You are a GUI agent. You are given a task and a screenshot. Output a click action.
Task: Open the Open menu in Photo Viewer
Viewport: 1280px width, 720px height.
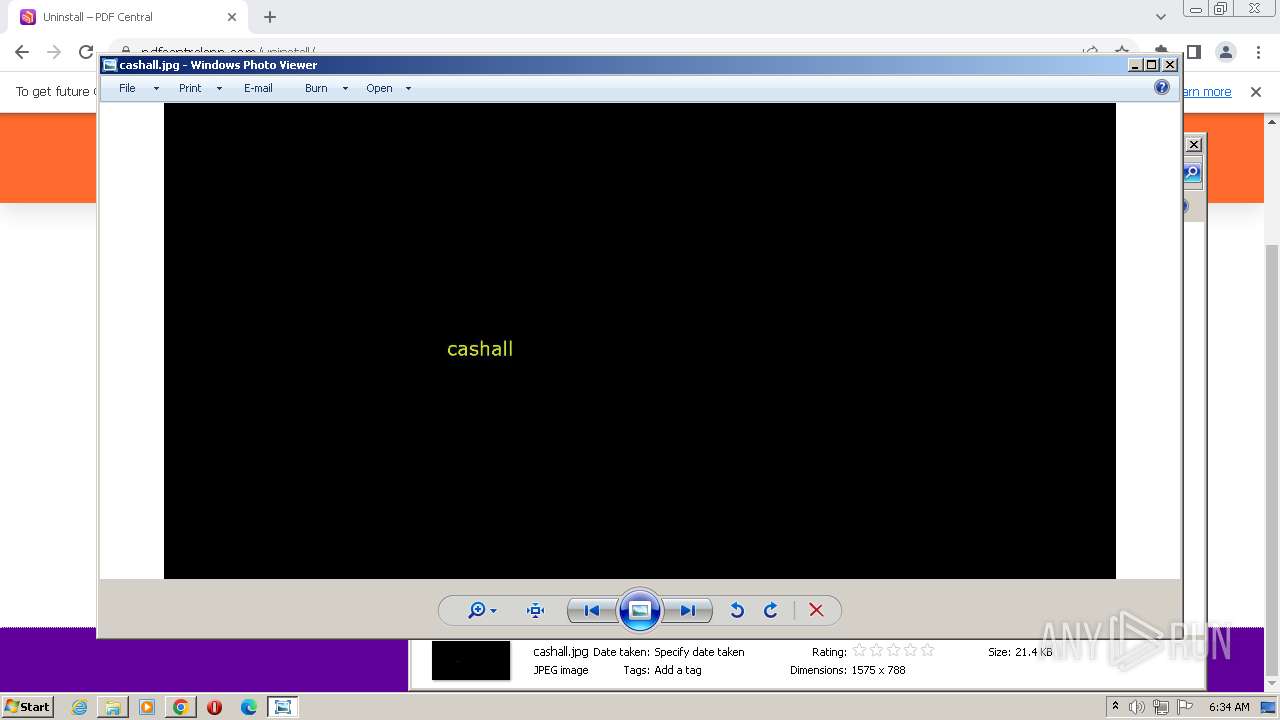pos(379,88)
